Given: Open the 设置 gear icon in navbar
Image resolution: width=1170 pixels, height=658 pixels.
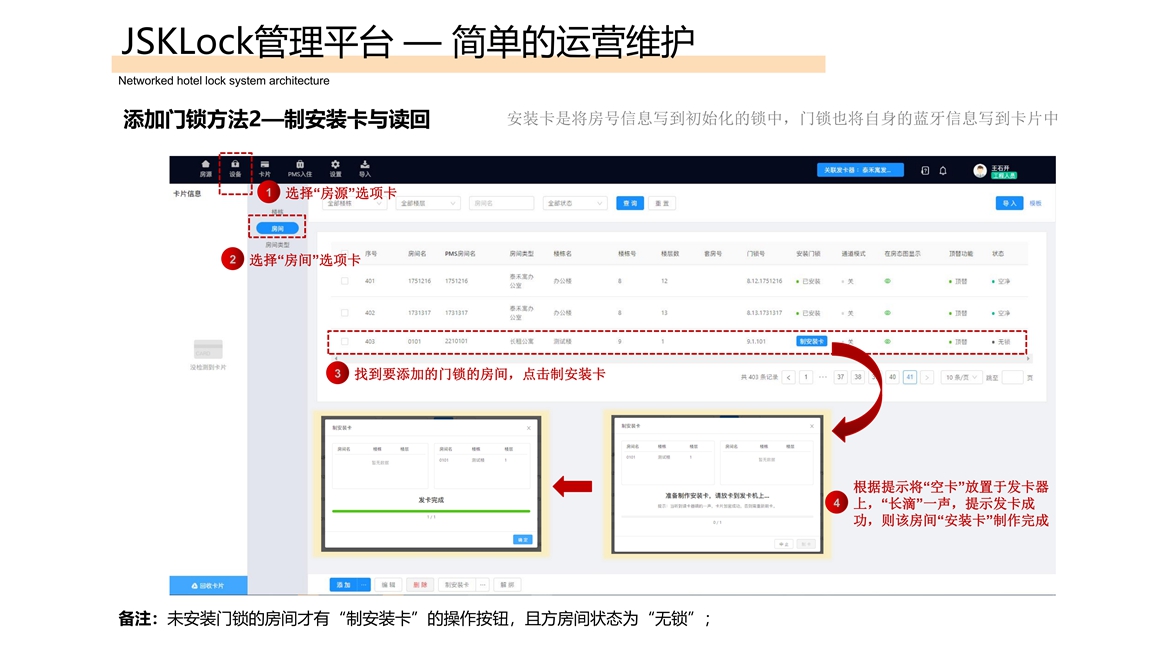Looking at the screenshot, I should [336, 168].
